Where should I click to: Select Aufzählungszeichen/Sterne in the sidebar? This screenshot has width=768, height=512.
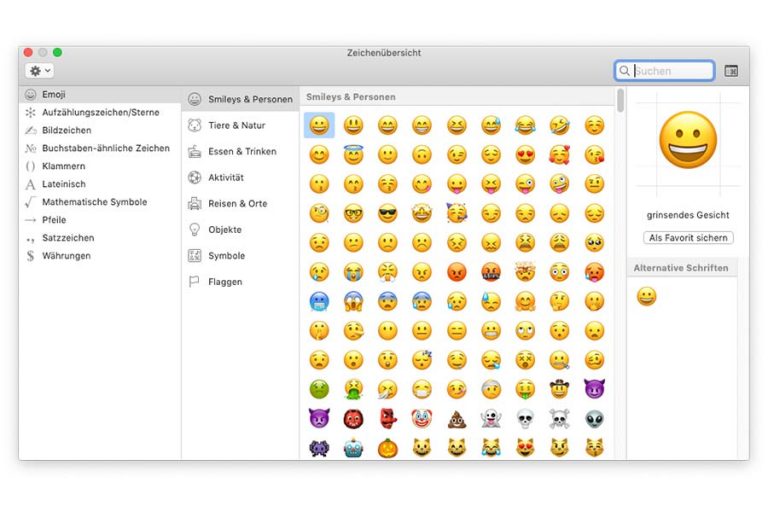click(100, 112)
